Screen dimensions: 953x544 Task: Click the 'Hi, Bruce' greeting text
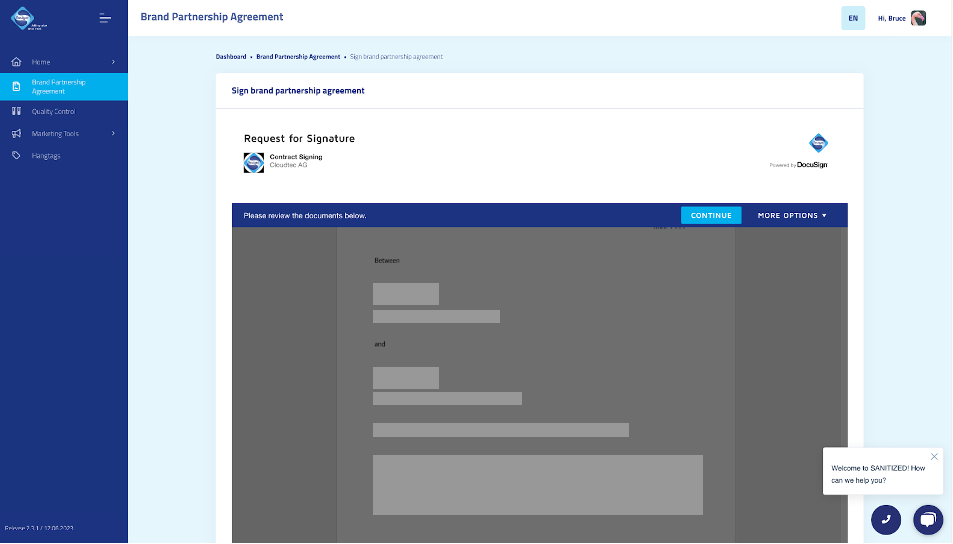coord(892,18)
